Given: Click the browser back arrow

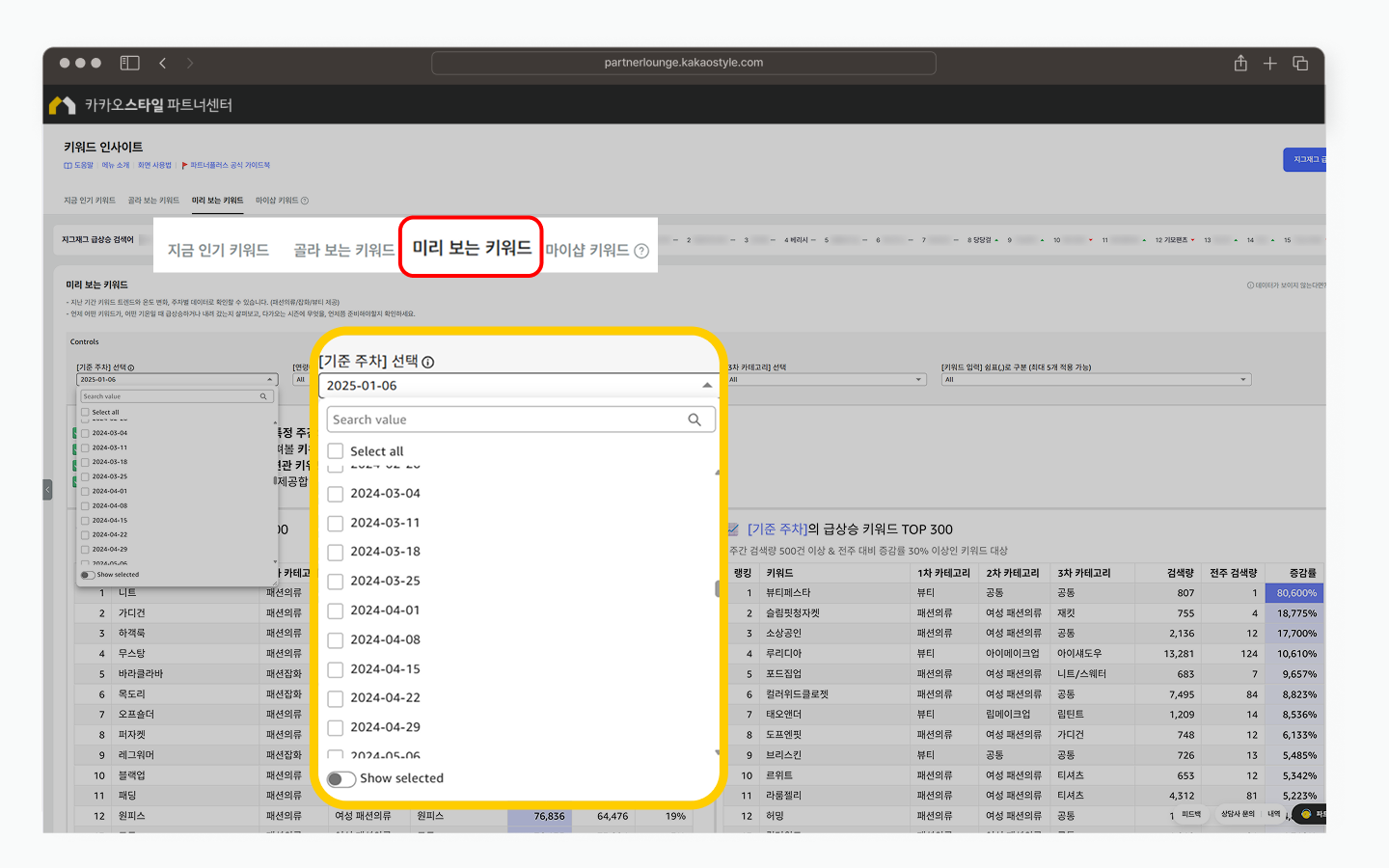Looking at the screenshot, I should coord(163,63).
